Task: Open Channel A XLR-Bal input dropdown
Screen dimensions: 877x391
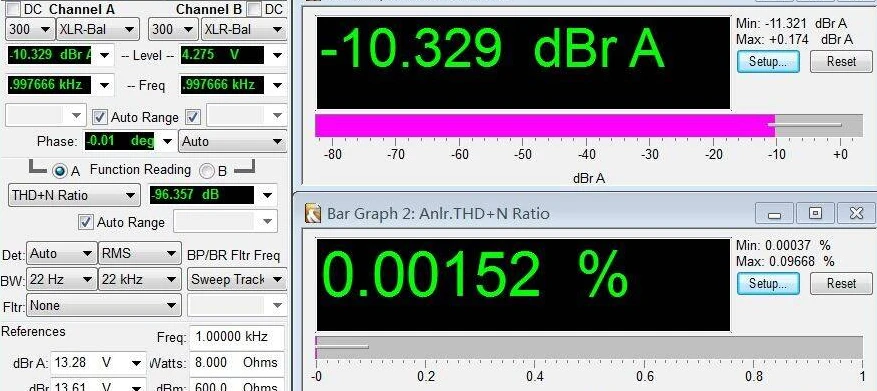Action: (x=97, y=29)
